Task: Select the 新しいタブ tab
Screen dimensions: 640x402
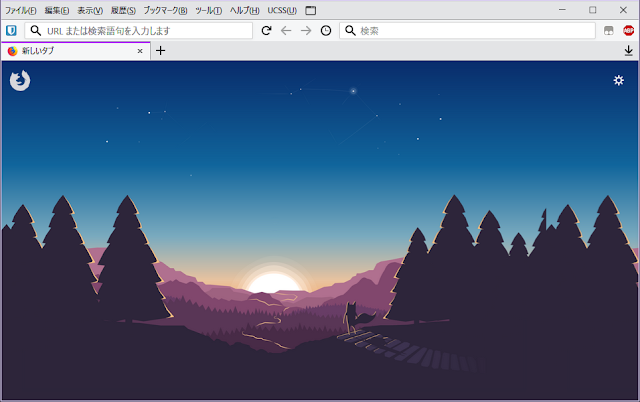Action: point(76,51)
